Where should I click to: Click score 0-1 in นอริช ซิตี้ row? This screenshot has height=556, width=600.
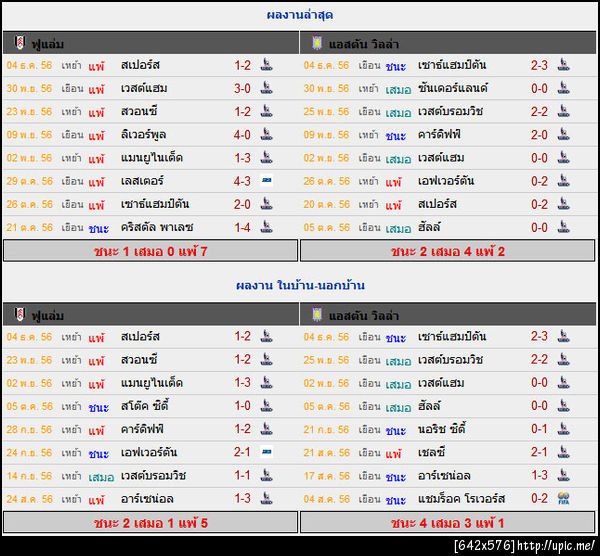pyautogui.click(x=539, y=429)
